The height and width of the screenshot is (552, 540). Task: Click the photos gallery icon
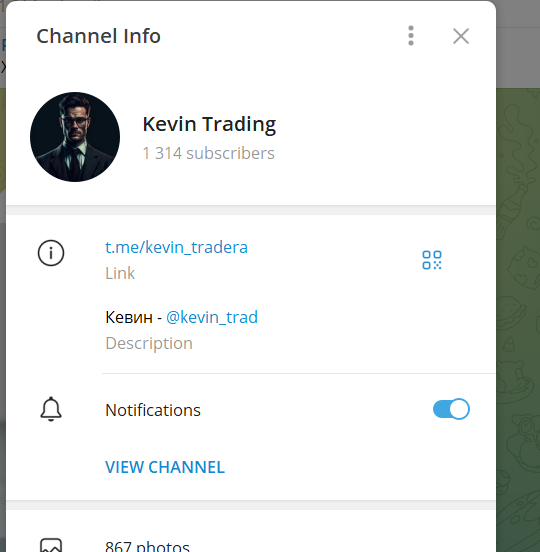click(51, 545)
